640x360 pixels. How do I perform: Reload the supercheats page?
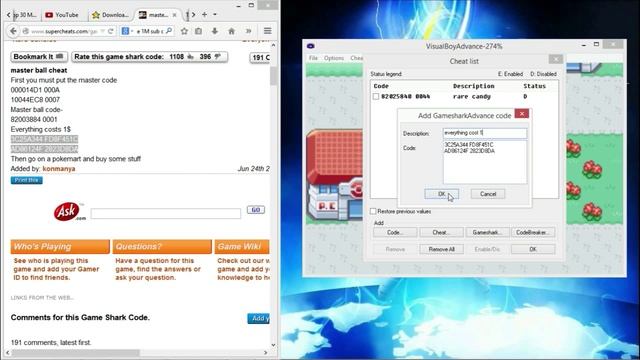111,31
